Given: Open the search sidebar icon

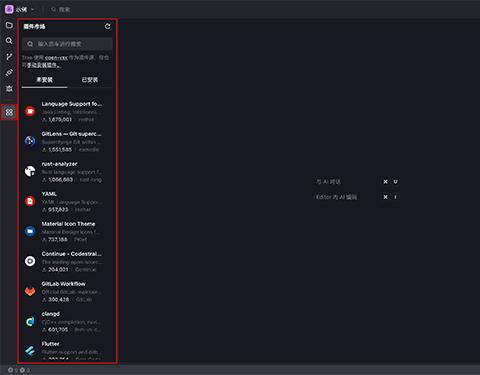Looking at the screenshot, I should [x=9, y=41].
